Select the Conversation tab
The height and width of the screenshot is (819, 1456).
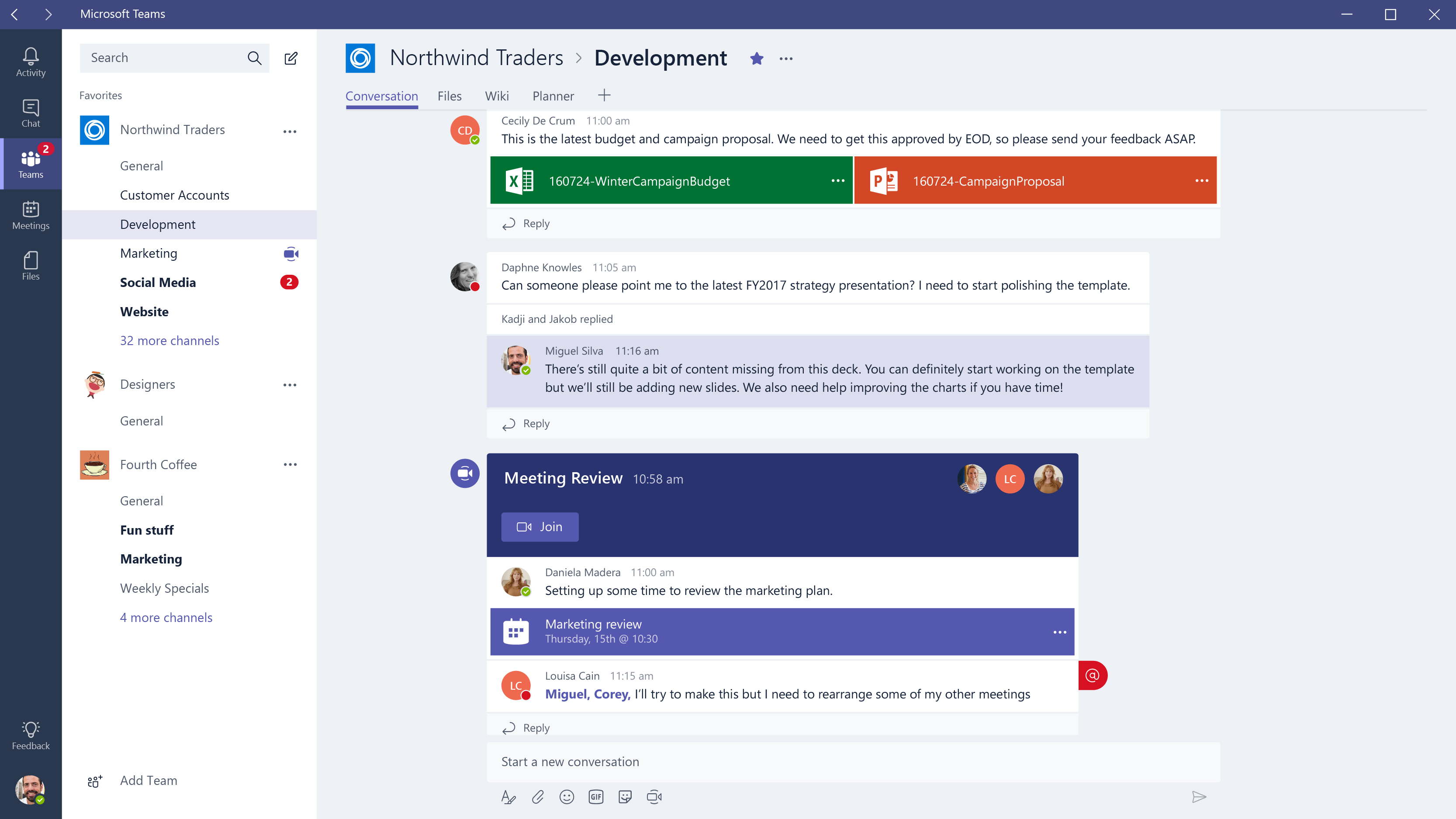click(x=381, y=96)
